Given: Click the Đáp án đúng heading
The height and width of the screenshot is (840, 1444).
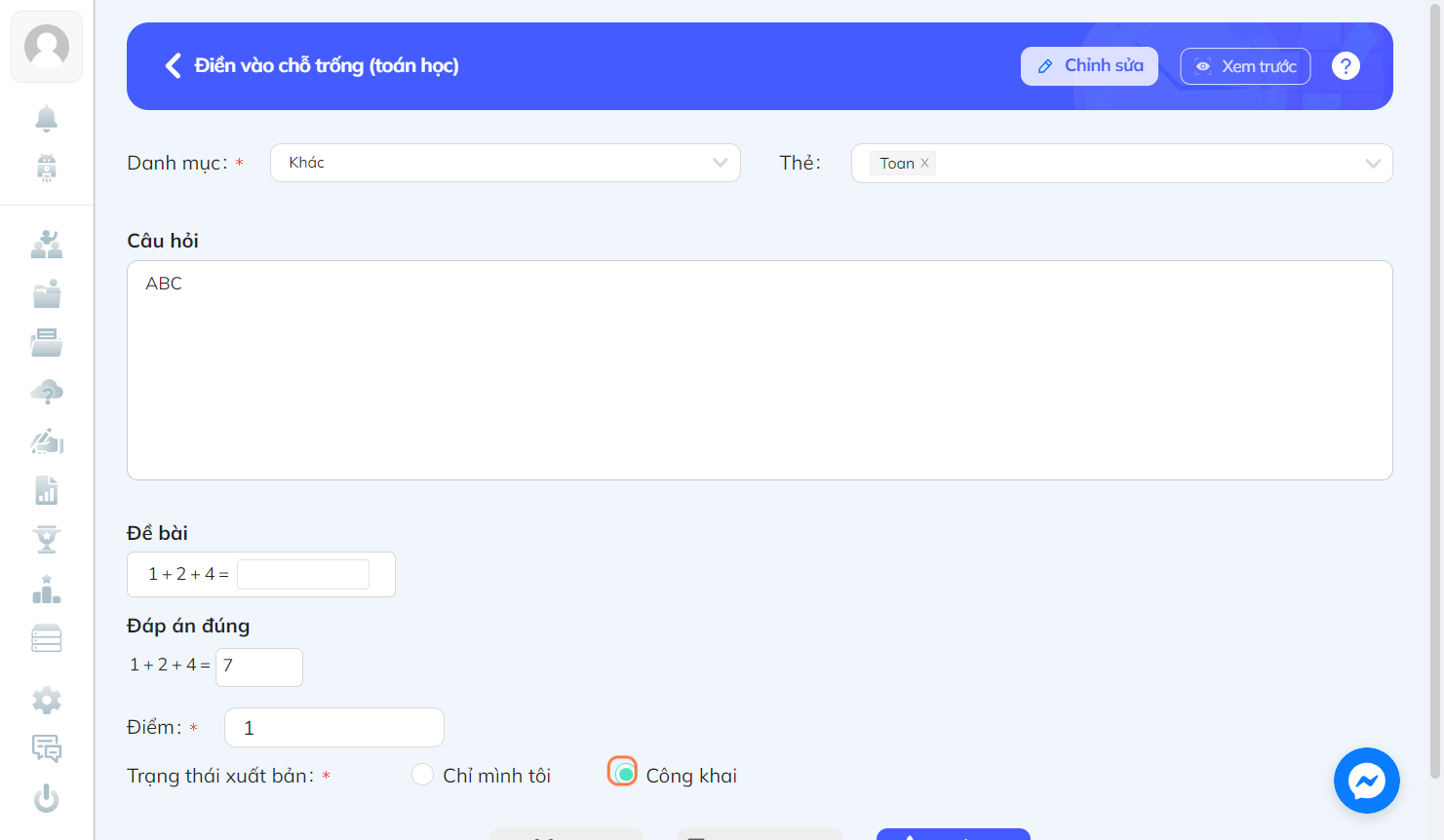Looking at the screenshot, I should (x=188, y=626).
